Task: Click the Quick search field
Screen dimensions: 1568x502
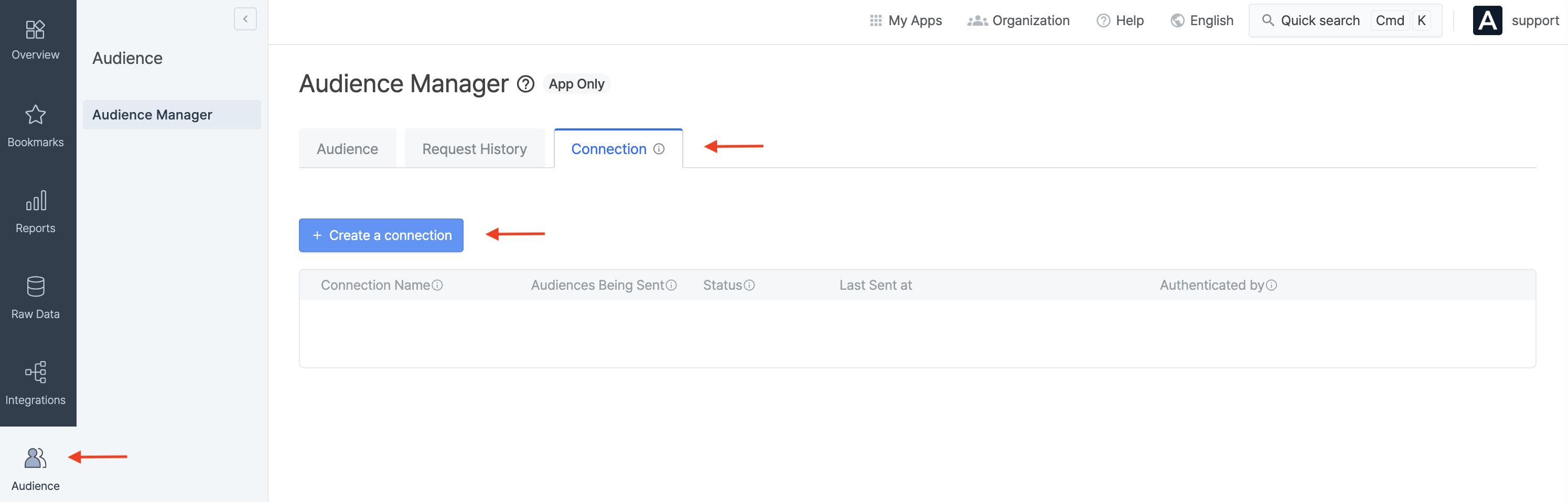Action: [x=1345, y=20]
